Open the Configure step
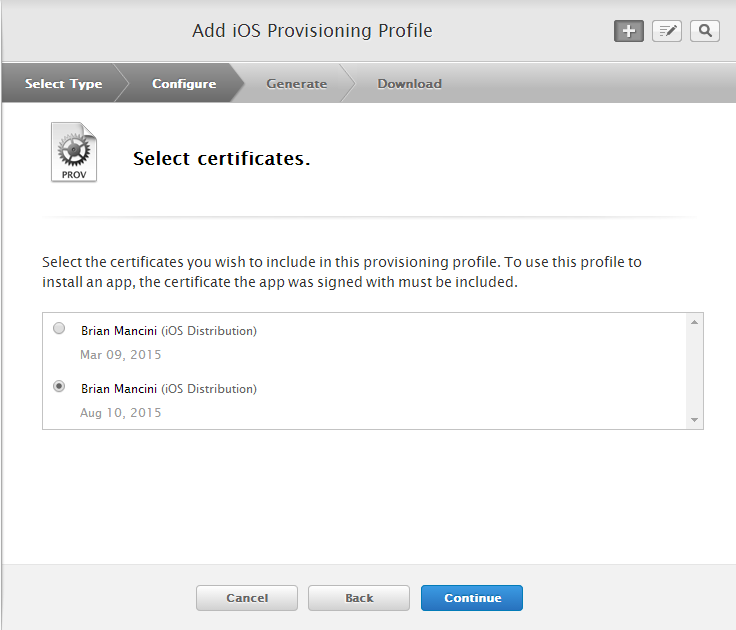The height and width of the screenshot is (630, 736). pos(184,84)
